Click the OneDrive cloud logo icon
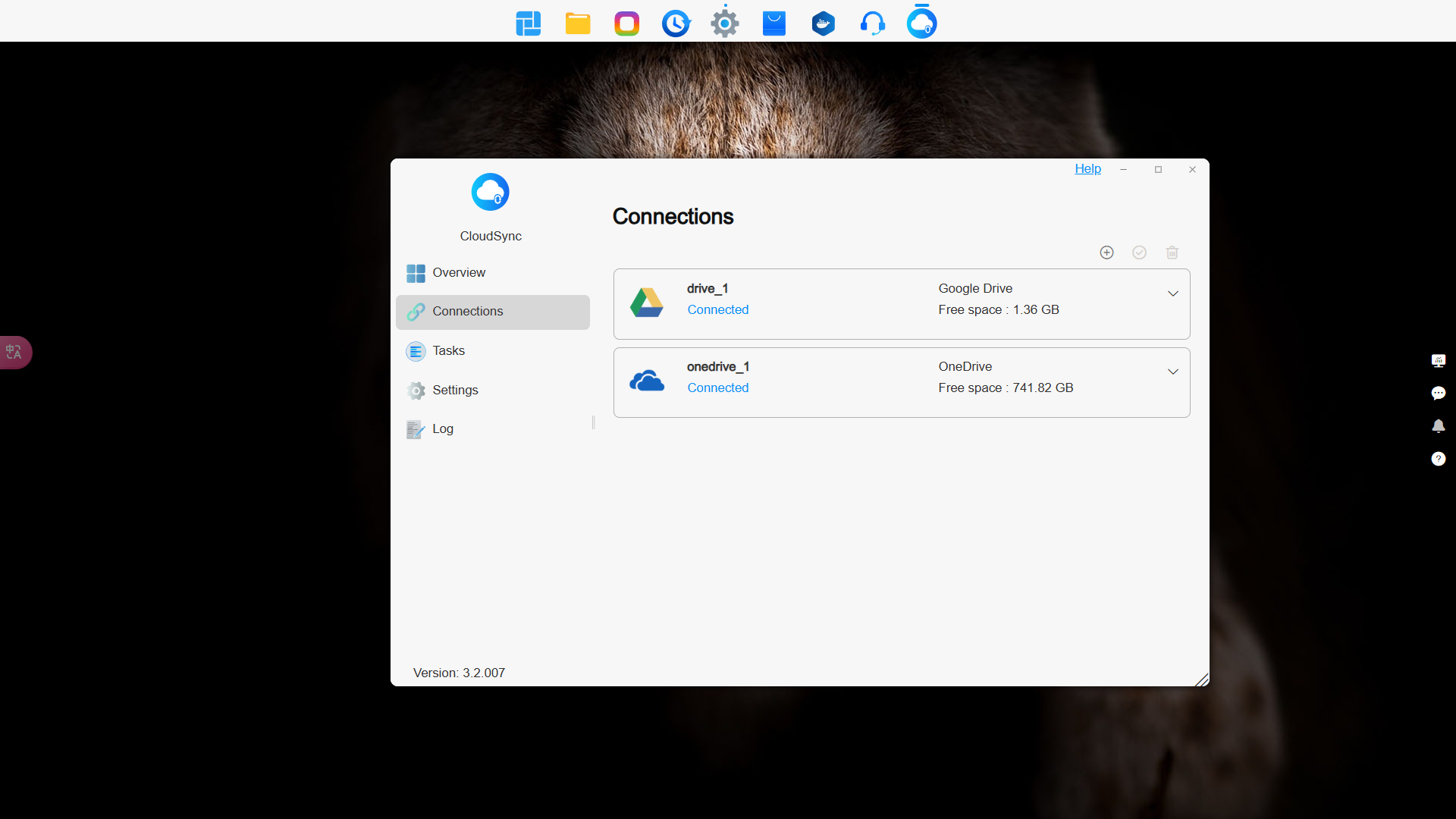The width and height of the screenshot is (1456, 819). (x=647, y=381)
